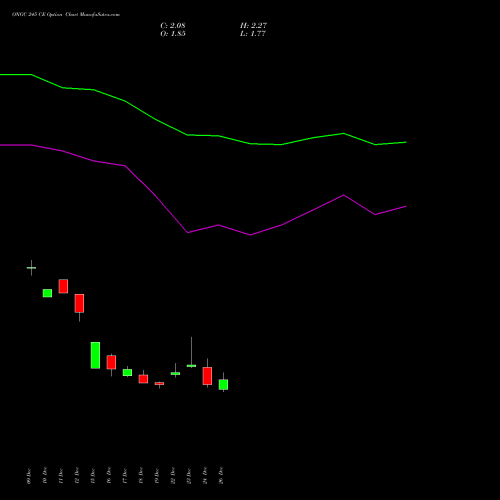Click the close value C: 2.08
Image resolution: width=500 pixels, height=500 pixels.
pyautogui.click(x=173, y=26)
